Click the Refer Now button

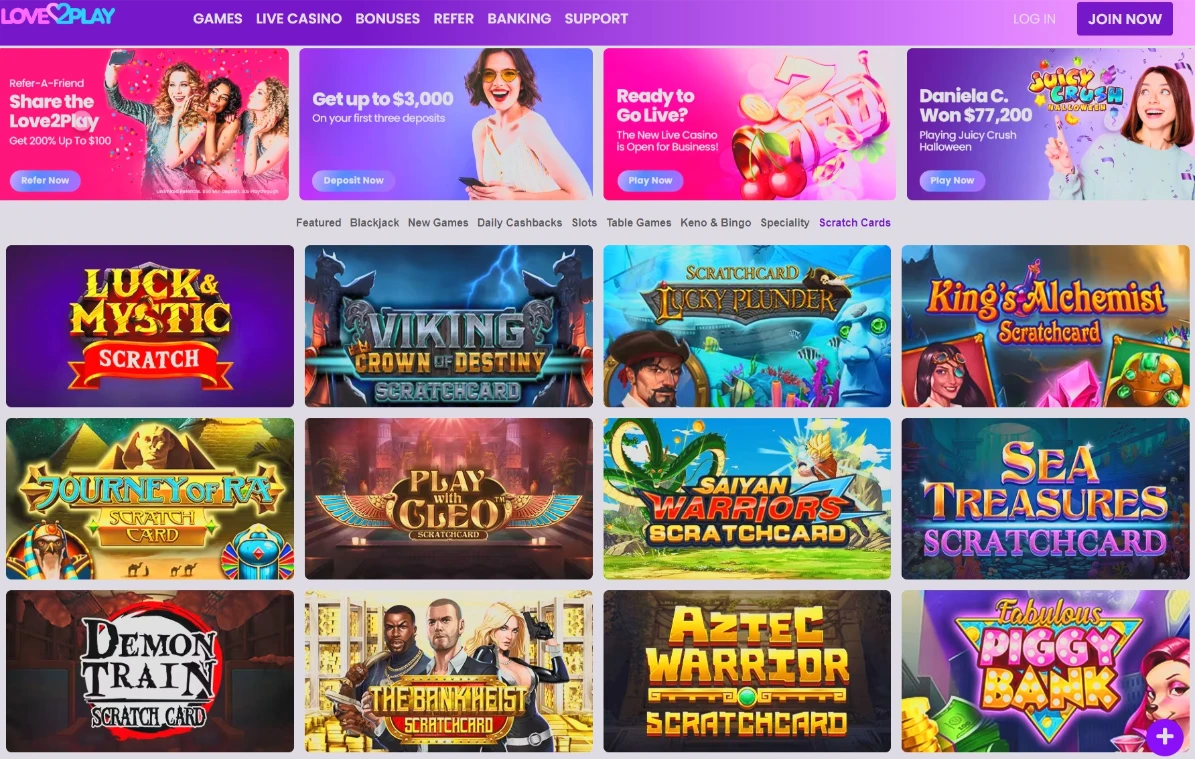click(x=45, y=181)
